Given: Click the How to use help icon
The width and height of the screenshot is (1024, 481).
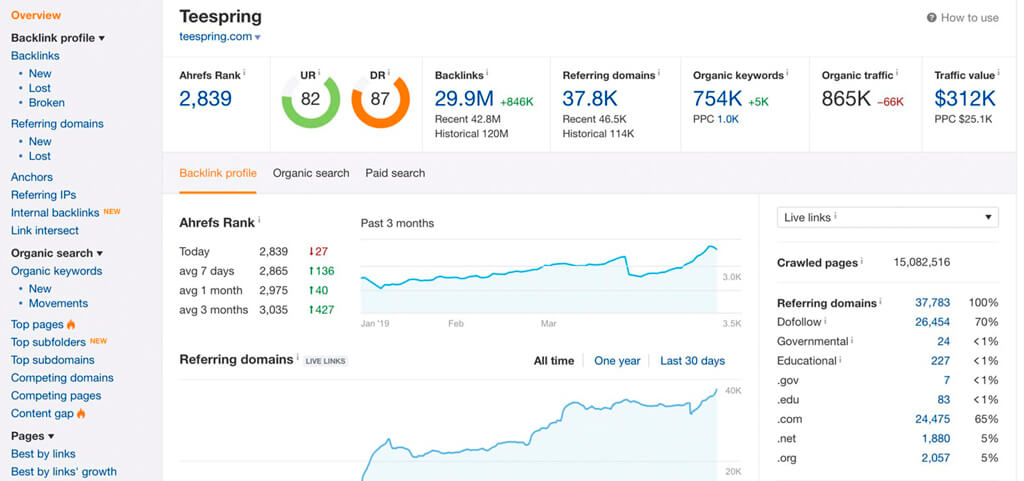Looking at the screenshot, I should pyautogui.click(x=931, y=18).
